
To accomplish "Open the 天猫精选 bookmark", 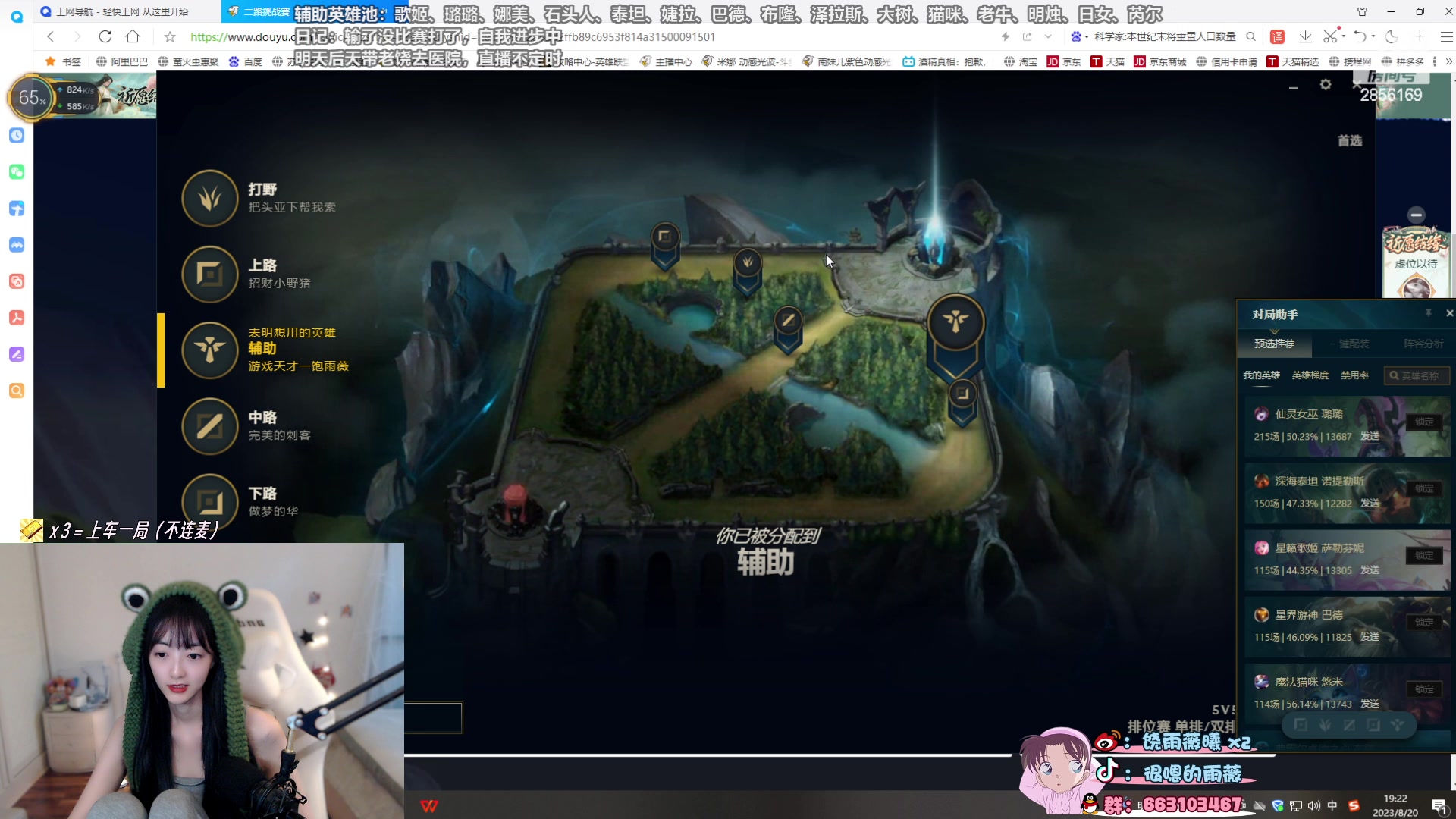I will tap(1292, 61).
